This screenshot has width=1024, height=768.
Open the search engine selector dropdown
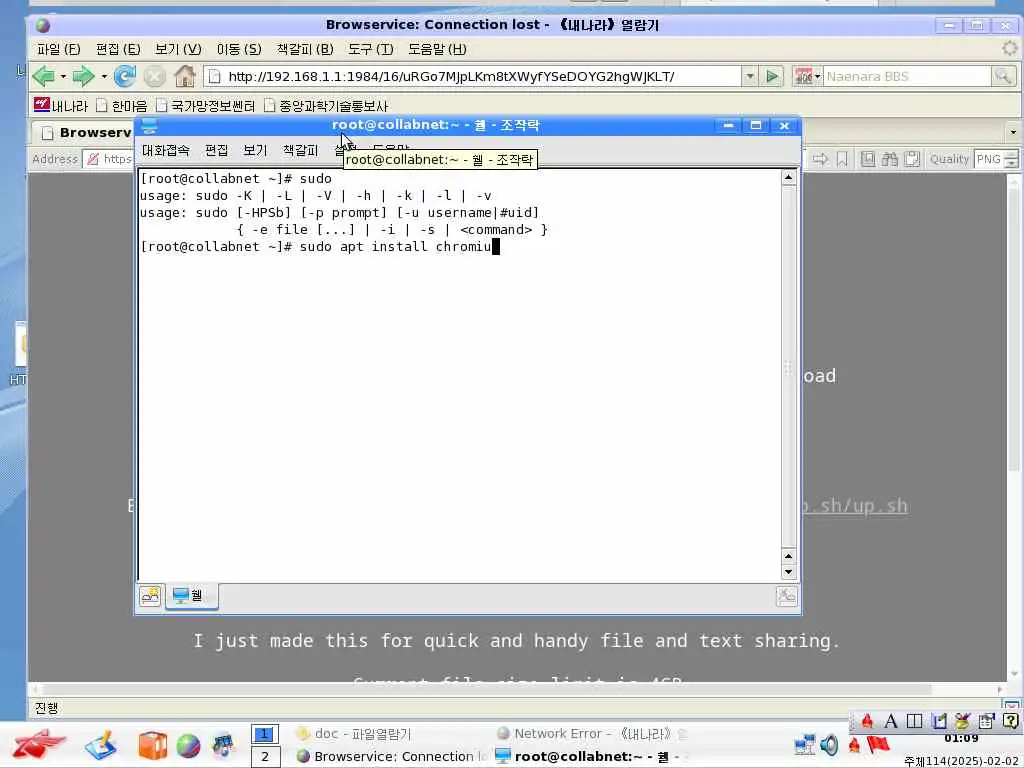pyautogui.click(x=807, y=76)
